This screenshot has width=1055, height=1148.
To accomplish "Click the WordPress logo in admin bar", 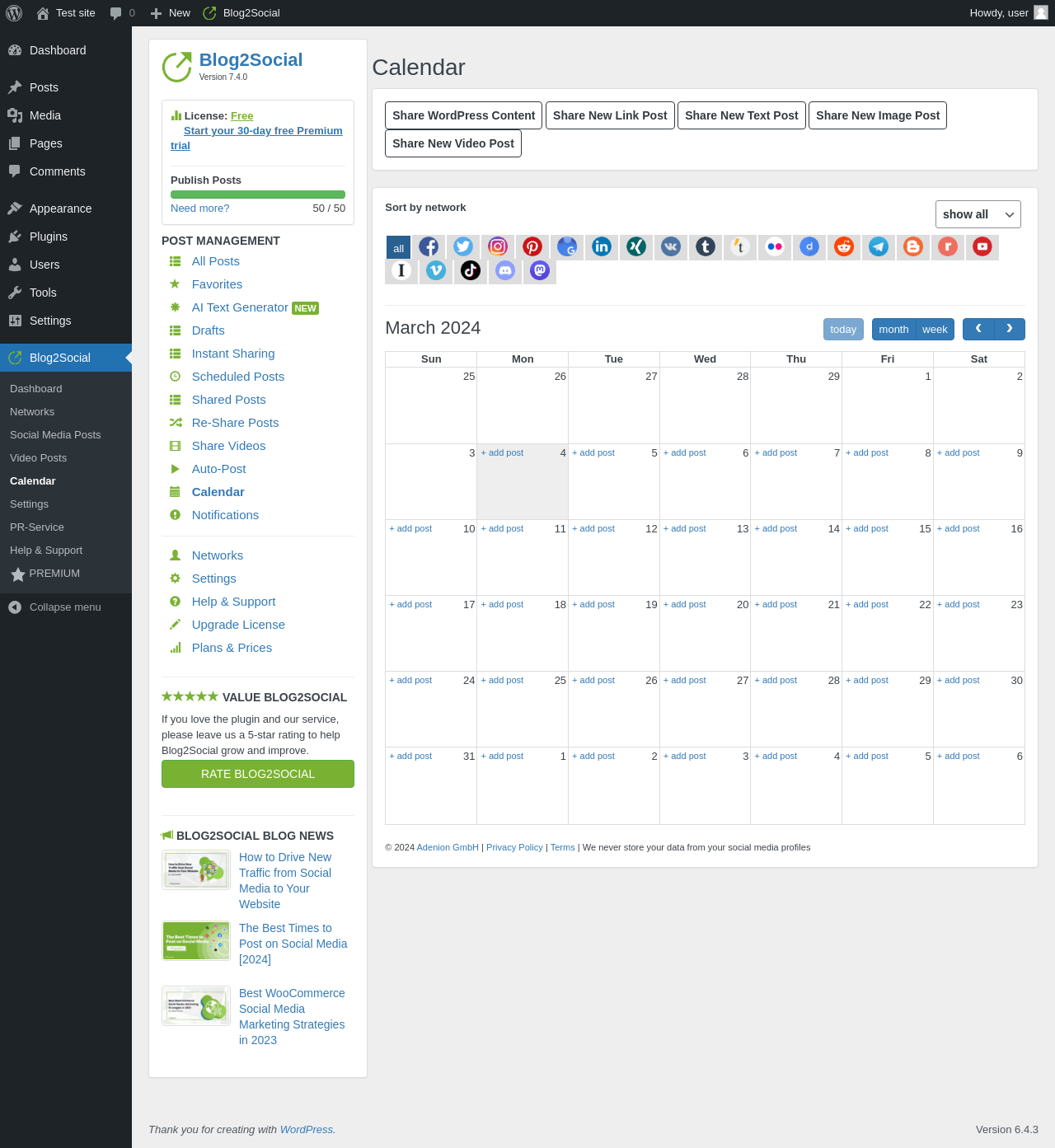I will (x=14, y=13).
